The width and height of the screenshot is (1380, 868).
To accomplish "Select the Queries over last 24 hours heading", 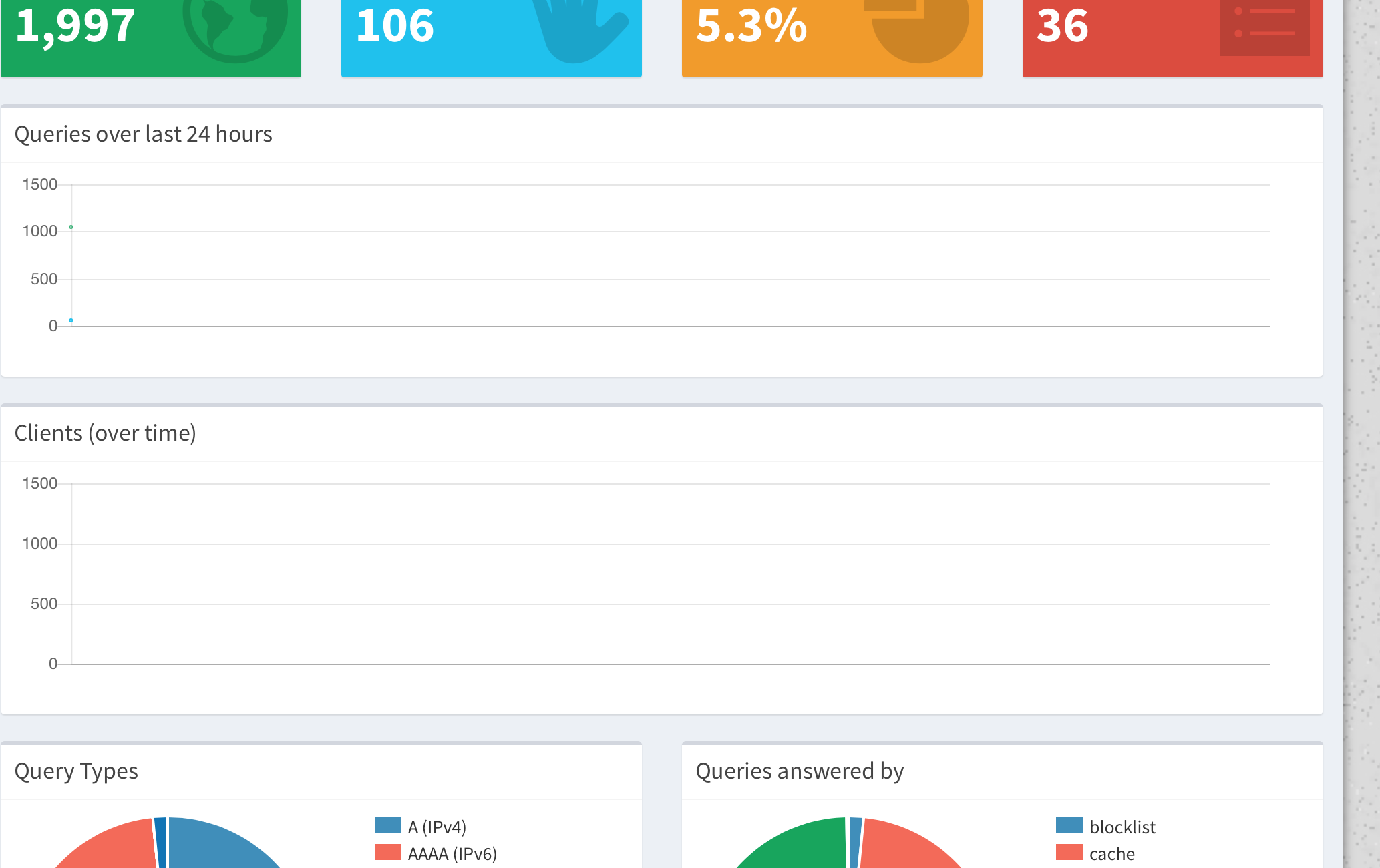I will pos(143,134).
